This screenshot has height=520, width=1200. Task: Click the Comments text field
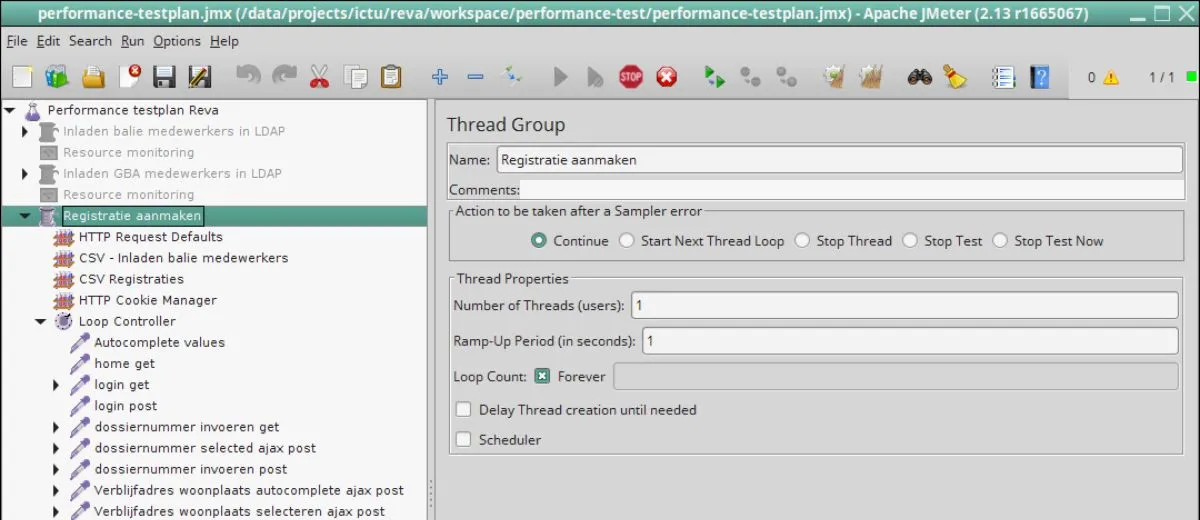pyautogui.click(x=851, y=190)
